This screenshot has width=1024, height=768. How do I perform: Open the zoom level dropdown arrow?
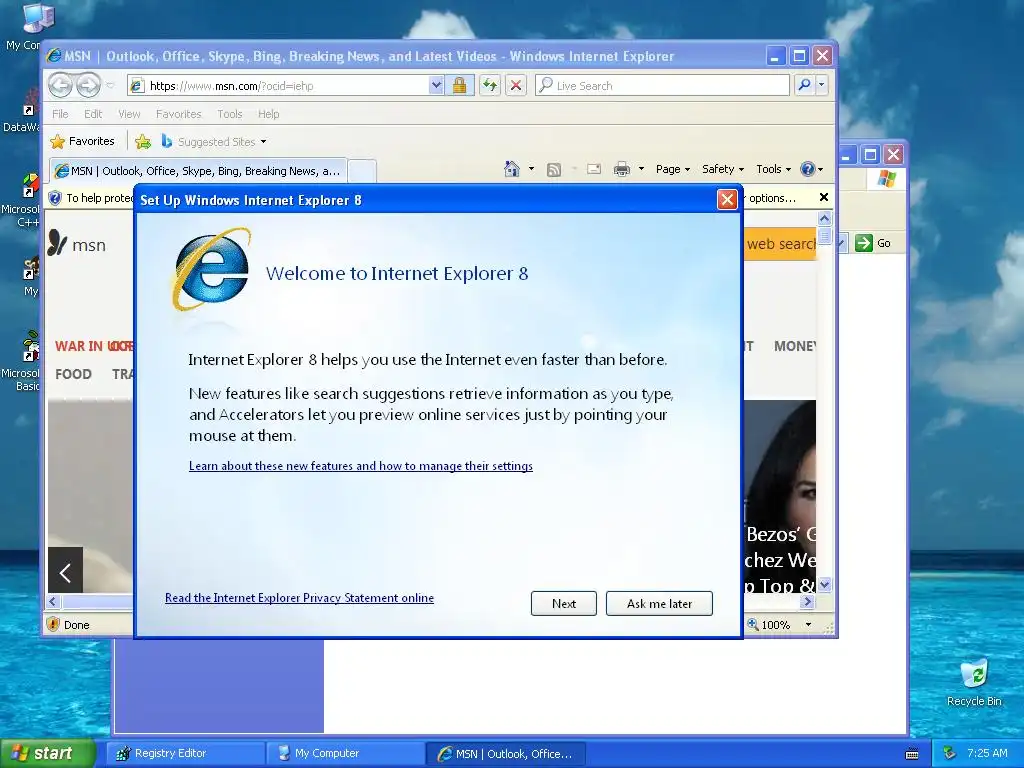(808, 624)
